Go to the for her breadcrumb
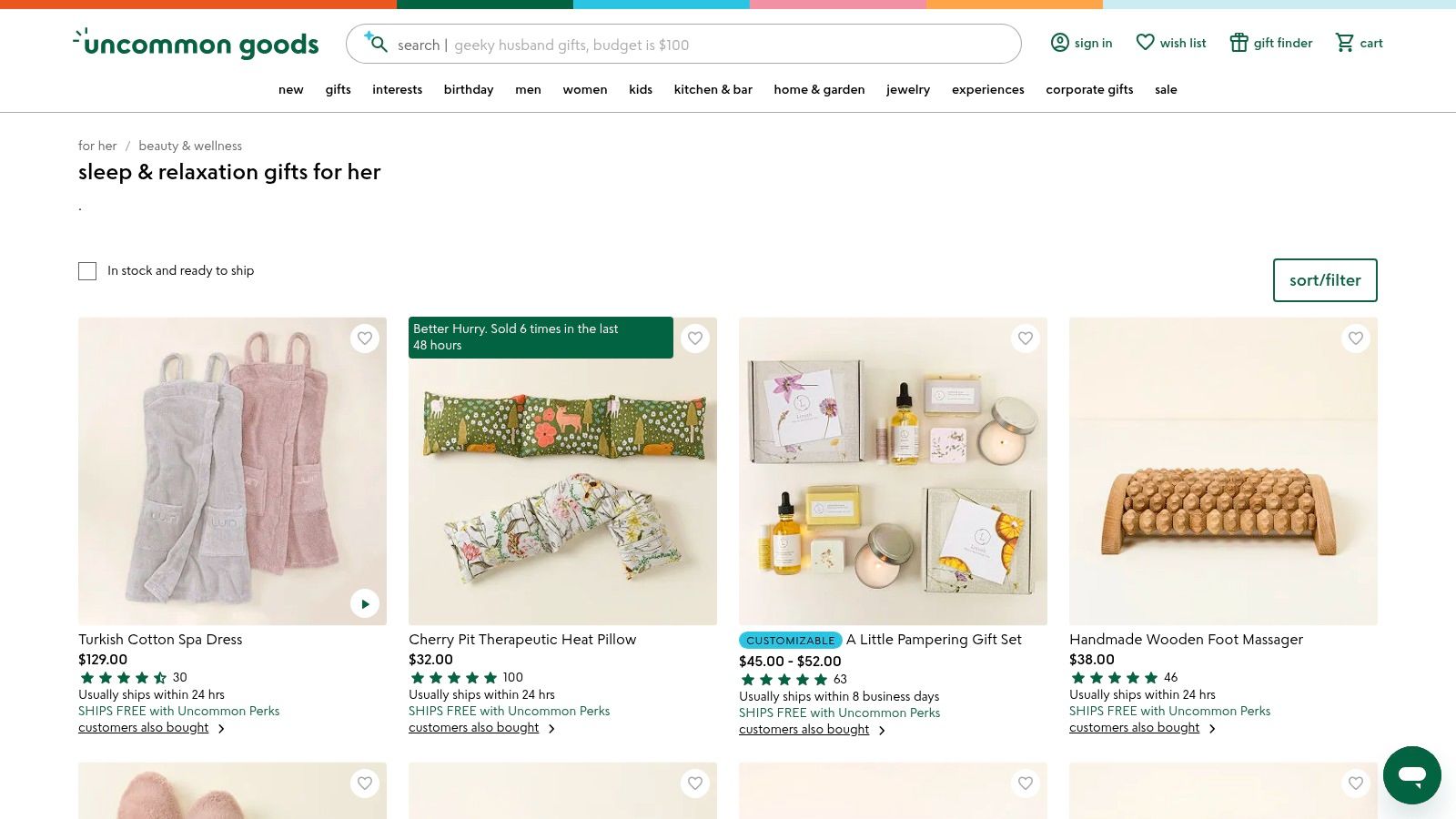 click(97, 146)
